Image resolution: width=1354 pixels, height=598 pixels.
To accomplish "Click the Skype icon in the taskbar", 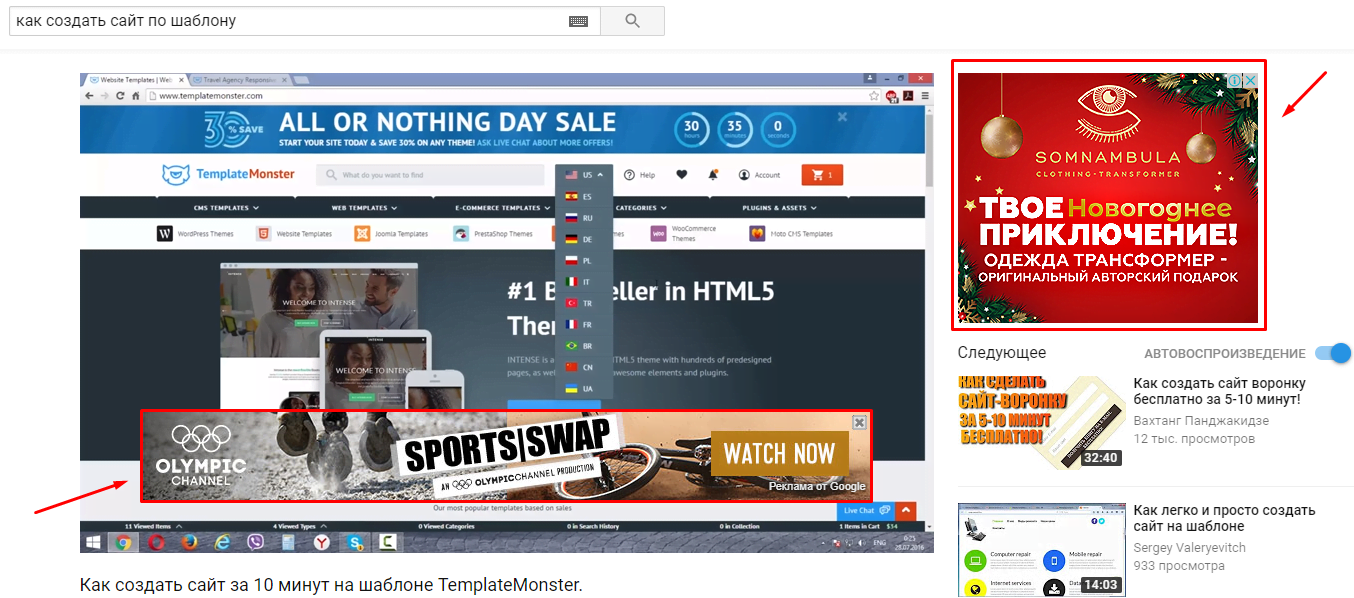I will pyautogui.click(x=354, y=543).
